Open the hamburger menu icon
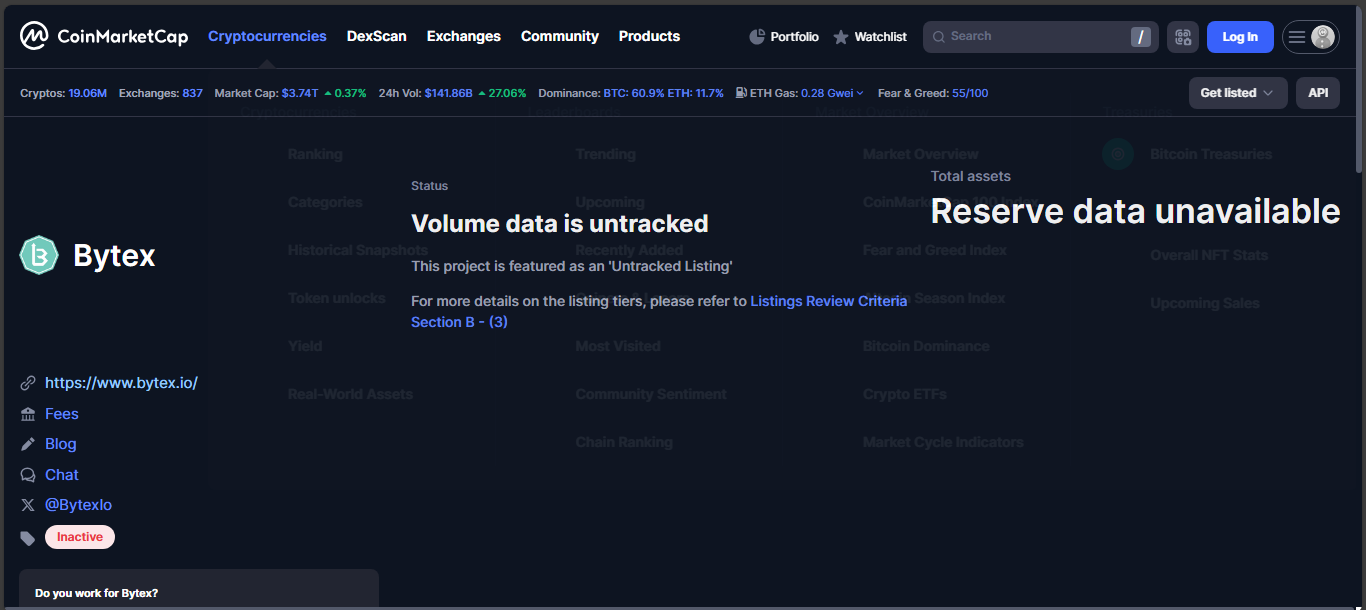 click(1297, 37)
